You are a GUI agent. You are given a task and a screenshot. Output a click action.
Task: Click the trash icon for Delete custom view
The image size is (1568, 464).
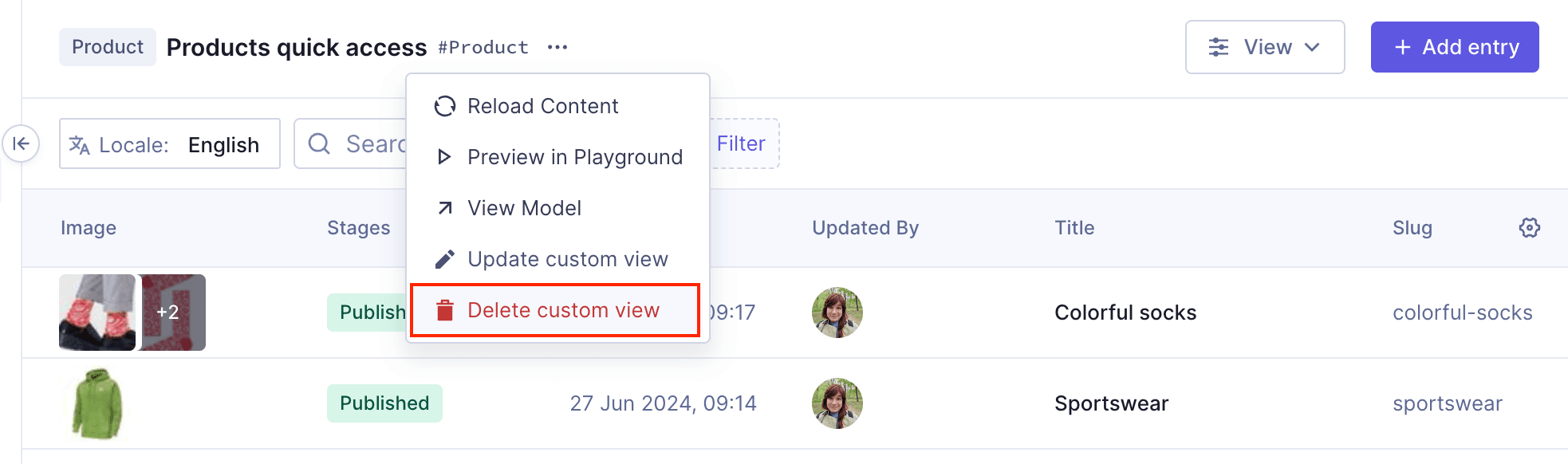coord(445,310)
